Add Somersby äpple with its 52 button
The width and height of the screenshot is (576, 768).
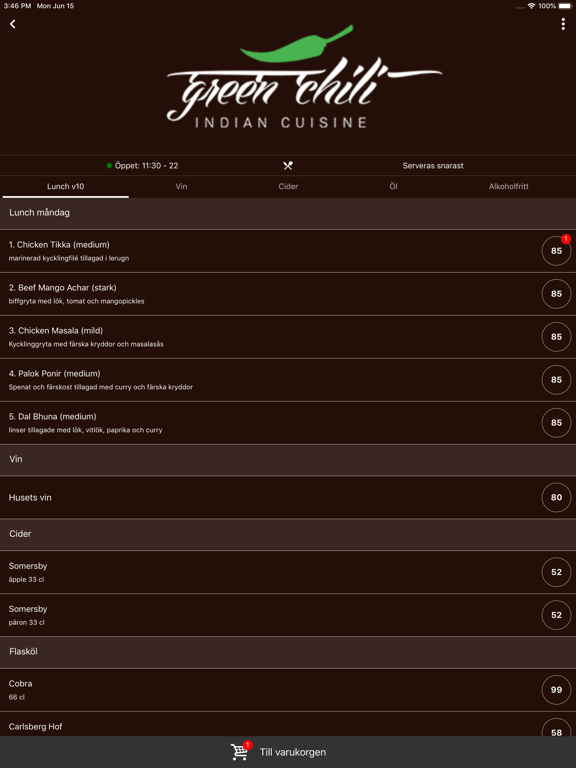click(x=556, y=572)
